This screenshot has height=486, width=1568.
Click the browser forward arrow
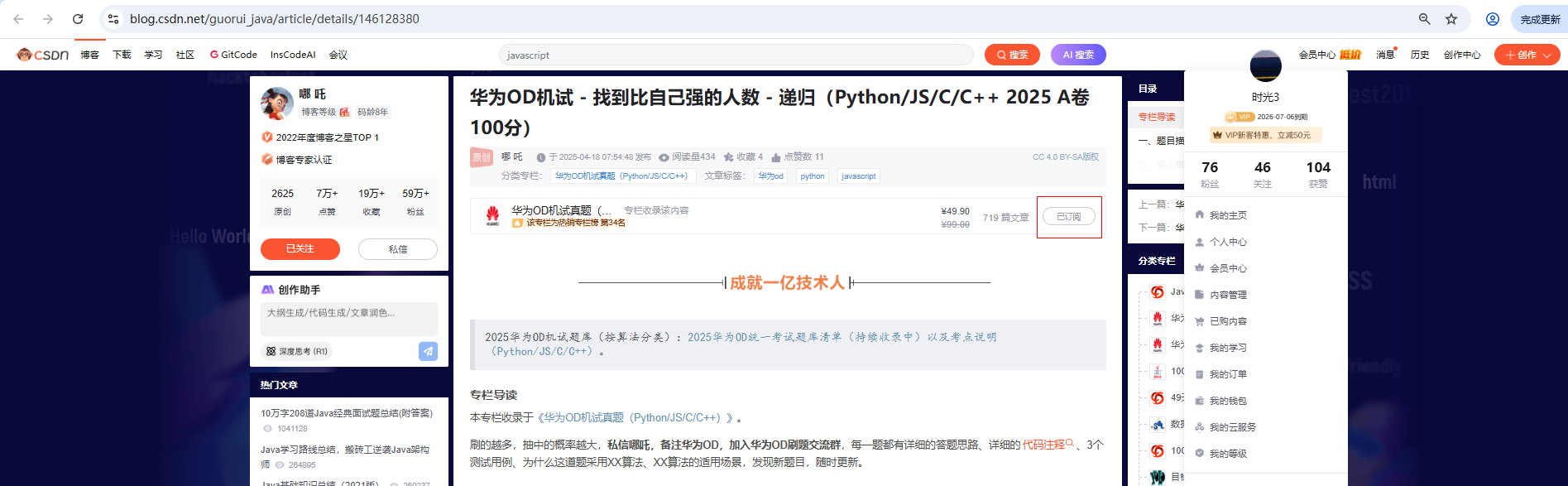pos(48,18)
